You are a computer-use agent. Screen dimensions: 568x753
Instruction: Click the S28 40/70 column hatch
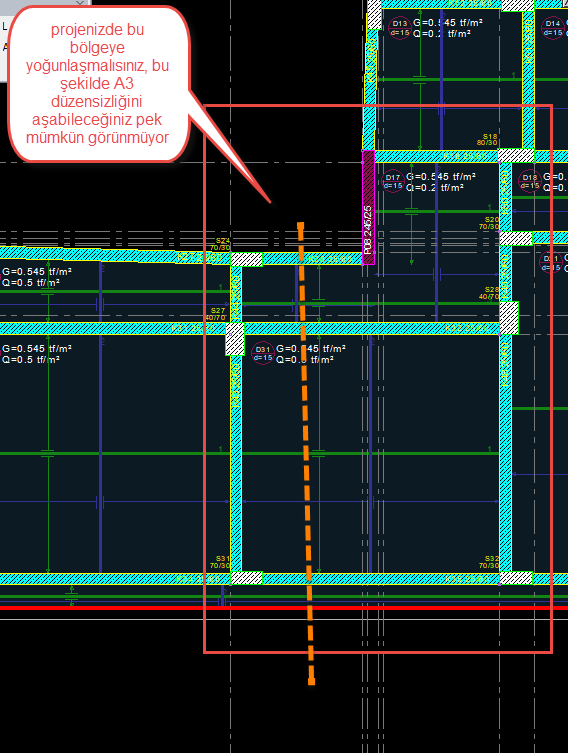tap(509, 317)
